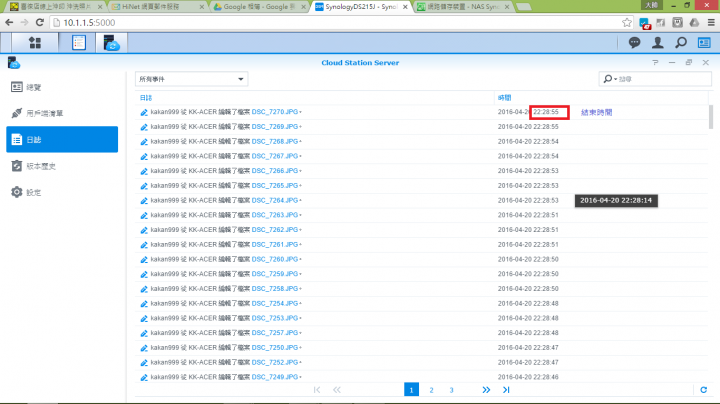The image size is (720, 404).
Task: Open the DSM user account options icon
Action: (658, 43)
